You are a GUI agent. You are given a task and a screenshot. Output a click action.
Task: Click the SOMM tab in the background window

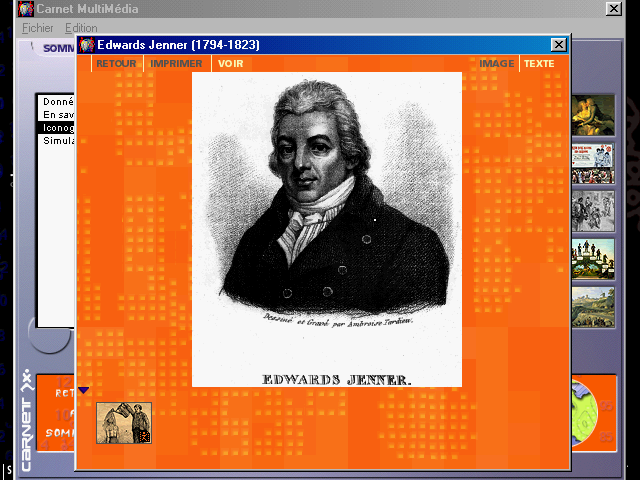[x=58, y=48]
